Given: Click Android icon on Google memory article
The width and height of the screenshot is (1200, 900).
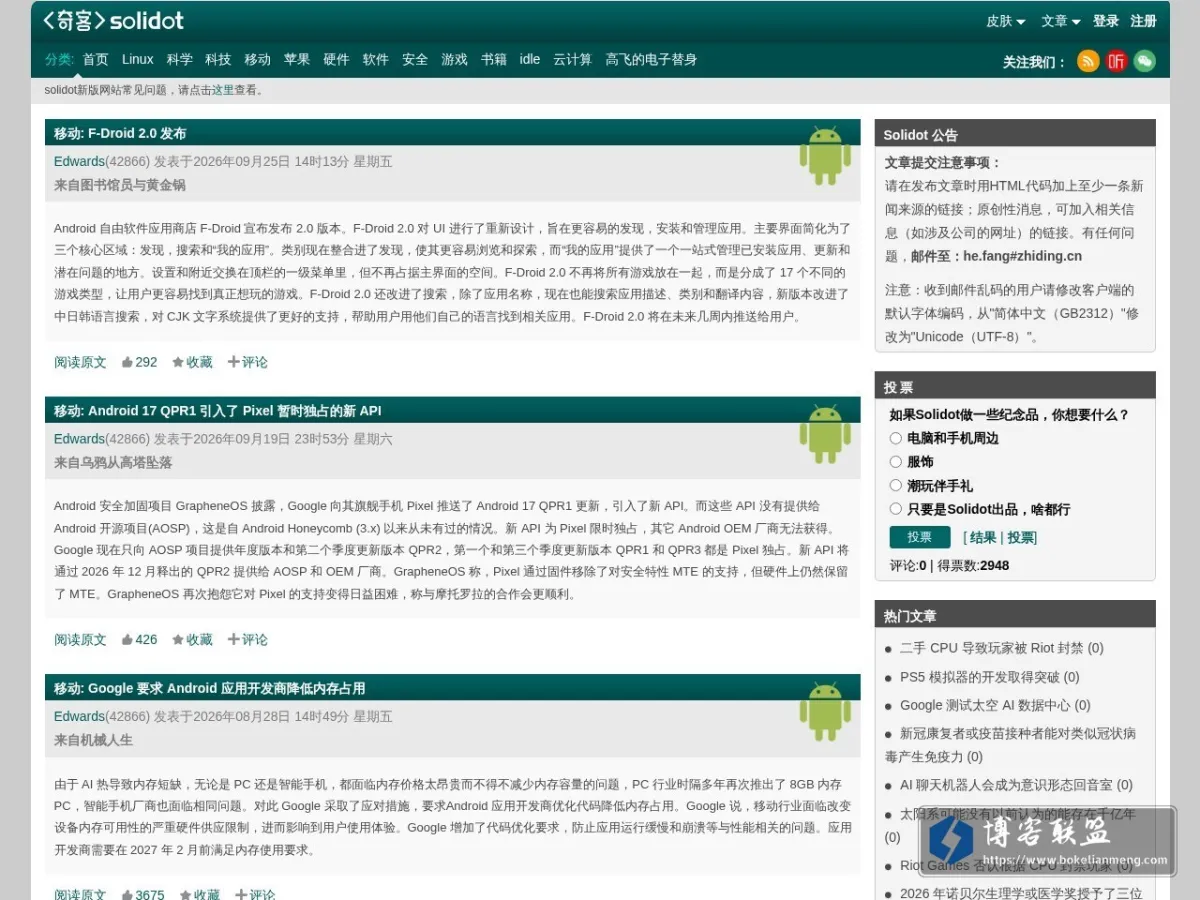Looking at the screenshot, I should pyautogui.click(x=825, y=711).
